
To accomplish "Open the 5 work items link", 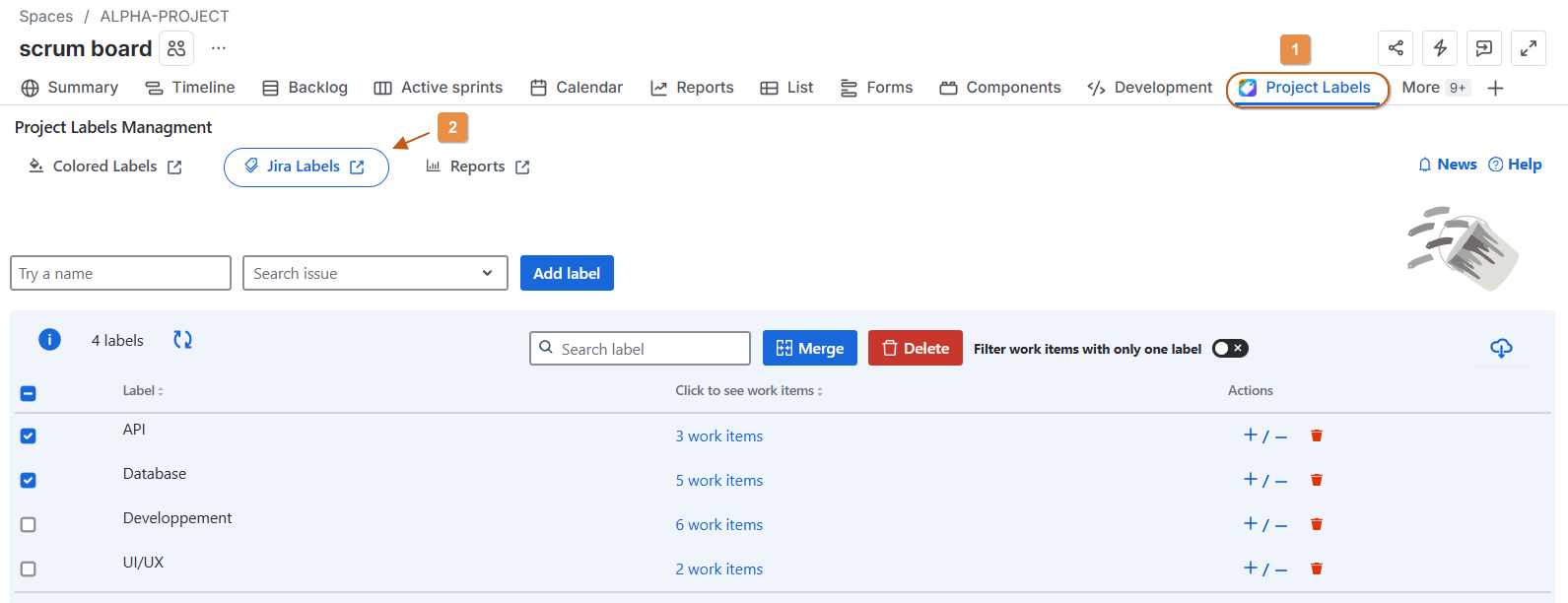I will pyautogui.click(x=719, y=480).
